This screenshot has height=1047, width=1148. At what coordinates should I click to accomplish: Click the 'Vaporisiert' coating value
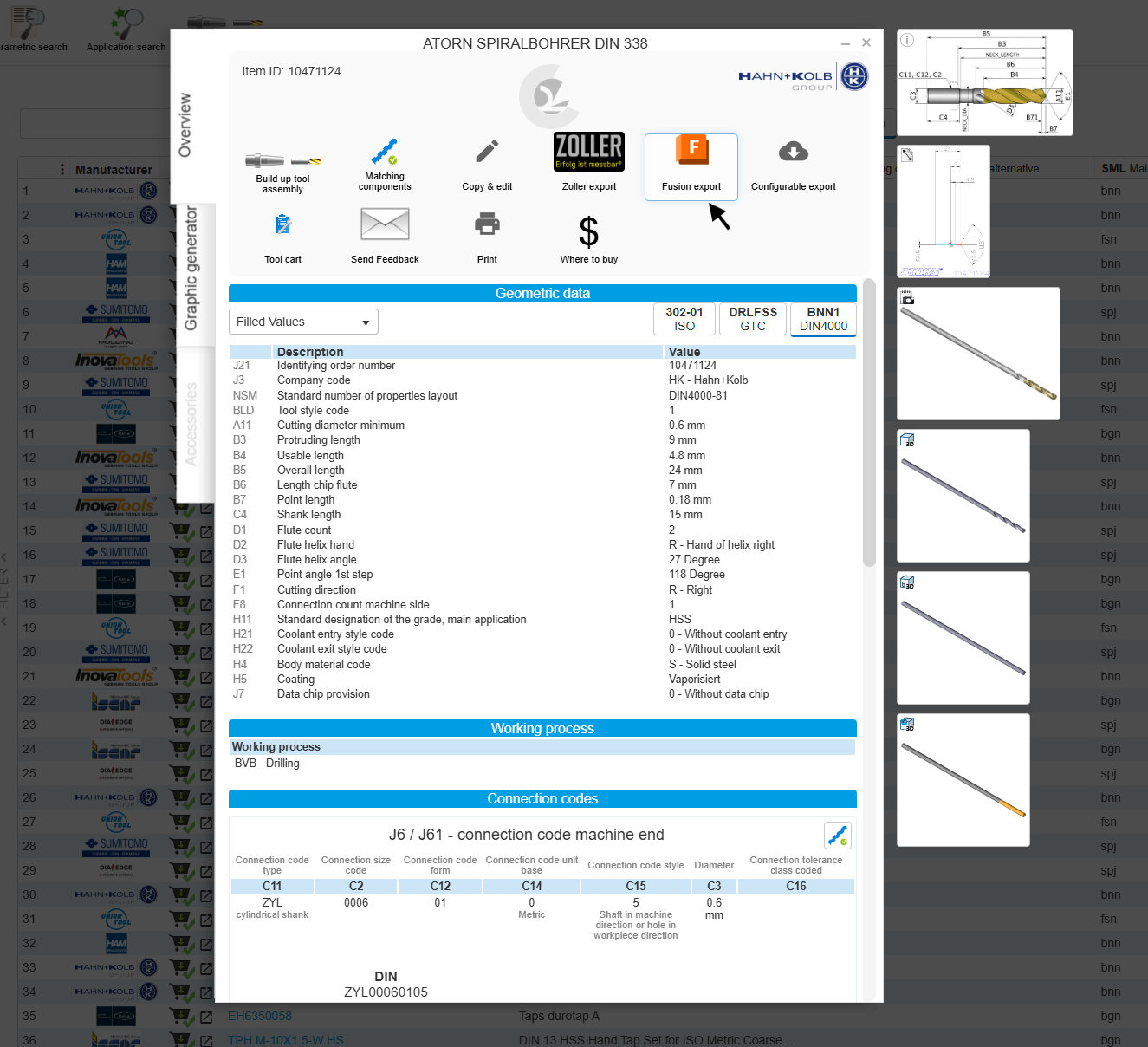695,680
